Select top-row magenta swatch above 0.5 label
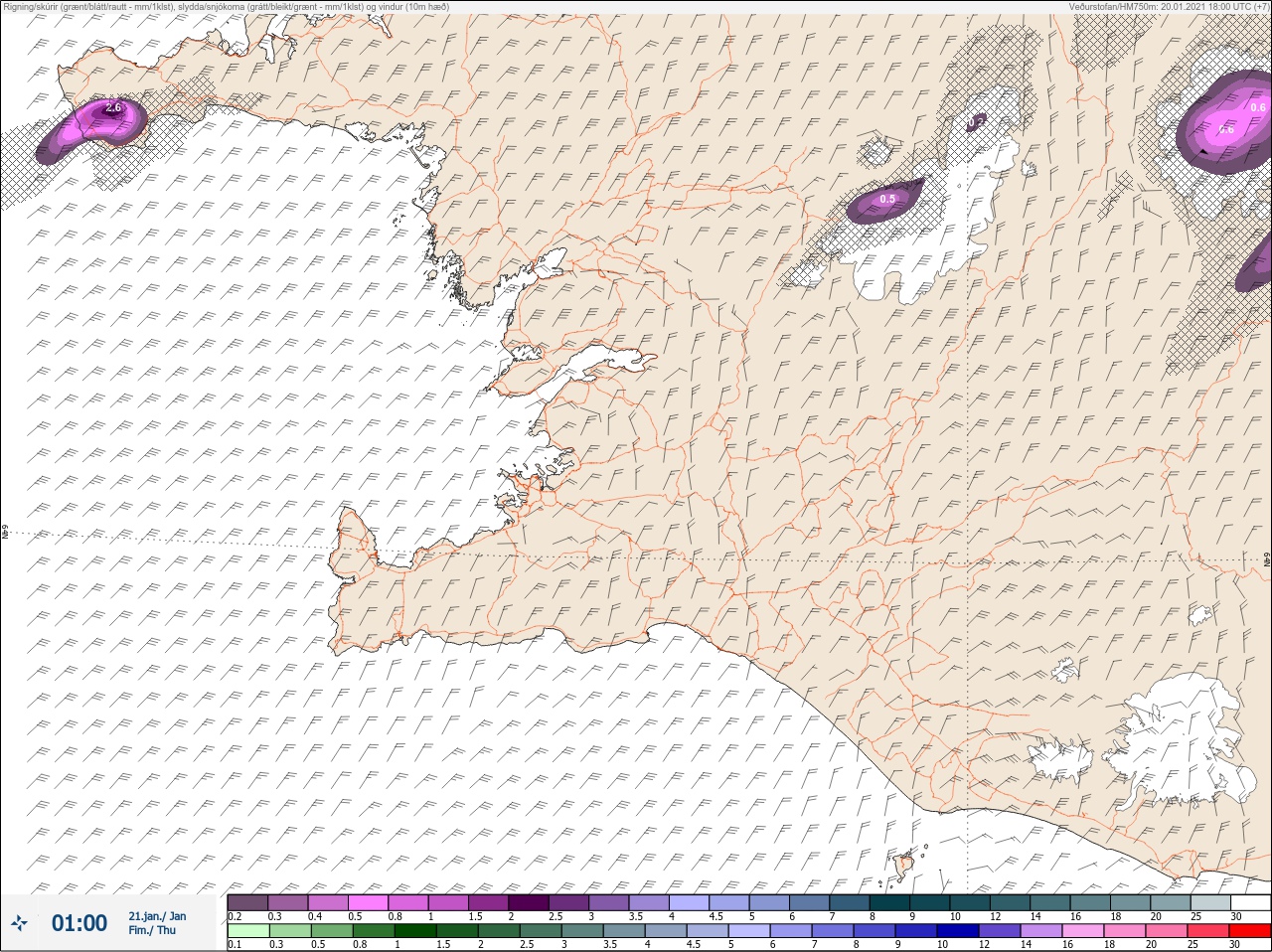 point(368,902)
